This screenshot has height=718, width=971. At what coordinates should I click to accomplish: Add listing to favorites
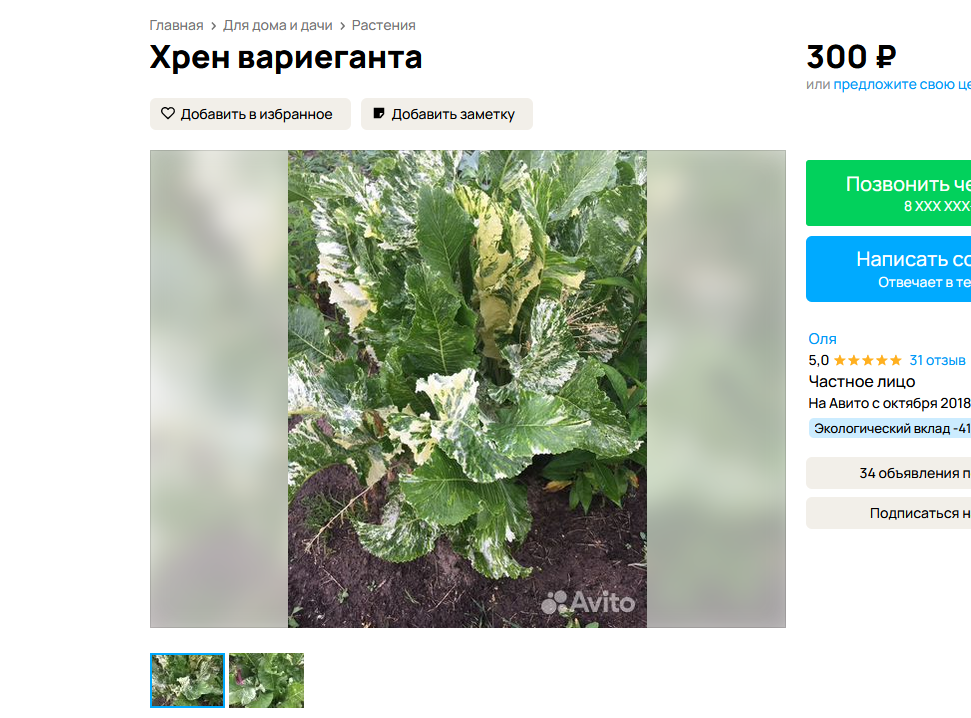pyautogui.click(x=250, y=114)
